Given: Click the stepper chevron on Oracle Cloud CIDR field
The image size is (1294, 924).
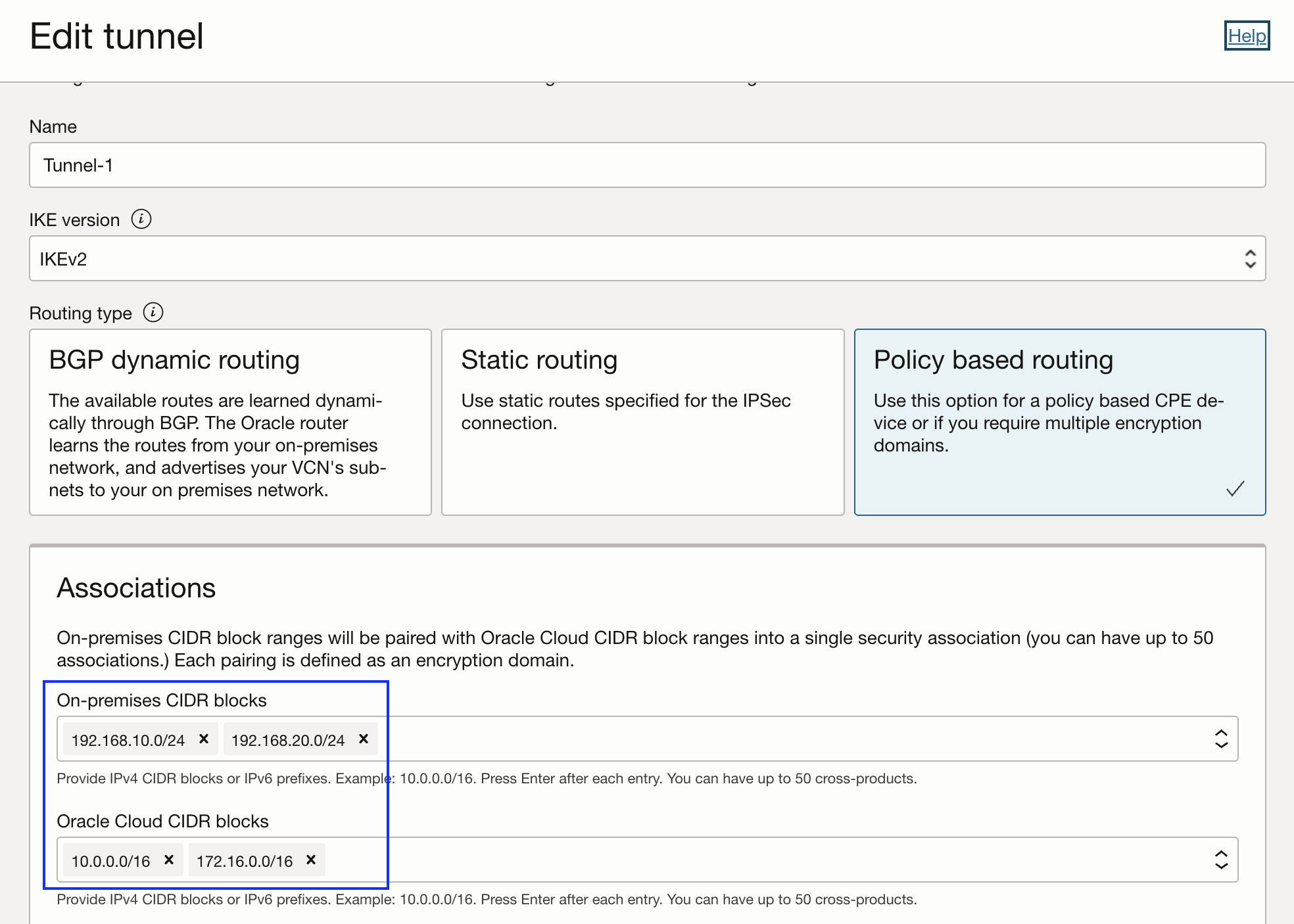Looking at the screenshot, I should click(1221, 859).
